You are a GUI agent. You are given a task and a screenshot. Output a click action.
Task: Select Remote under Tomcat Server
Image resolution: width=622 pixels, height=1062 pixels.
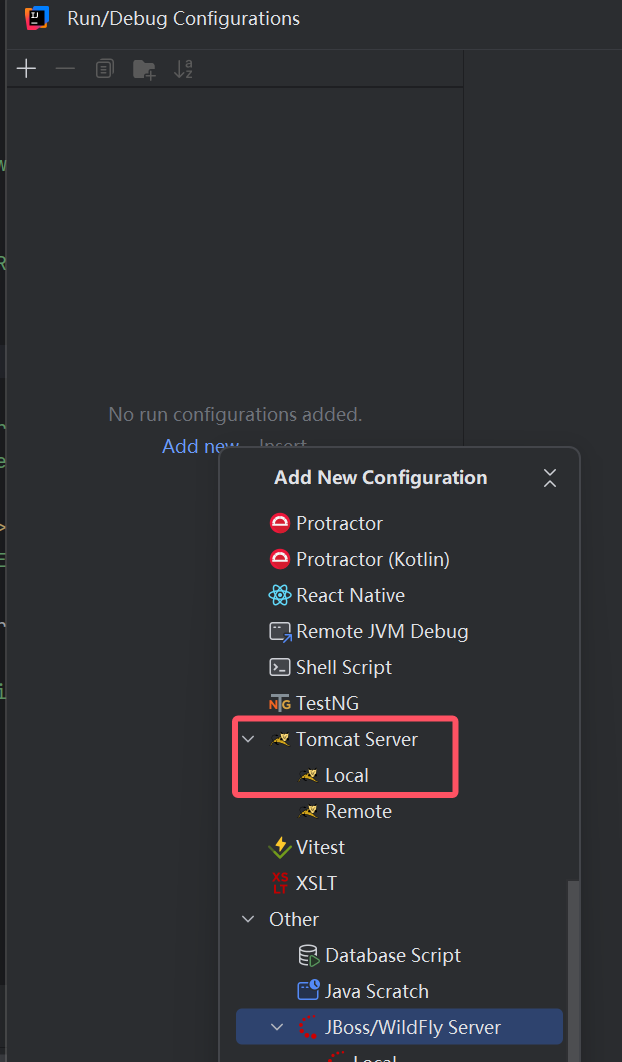click(358, 811)
